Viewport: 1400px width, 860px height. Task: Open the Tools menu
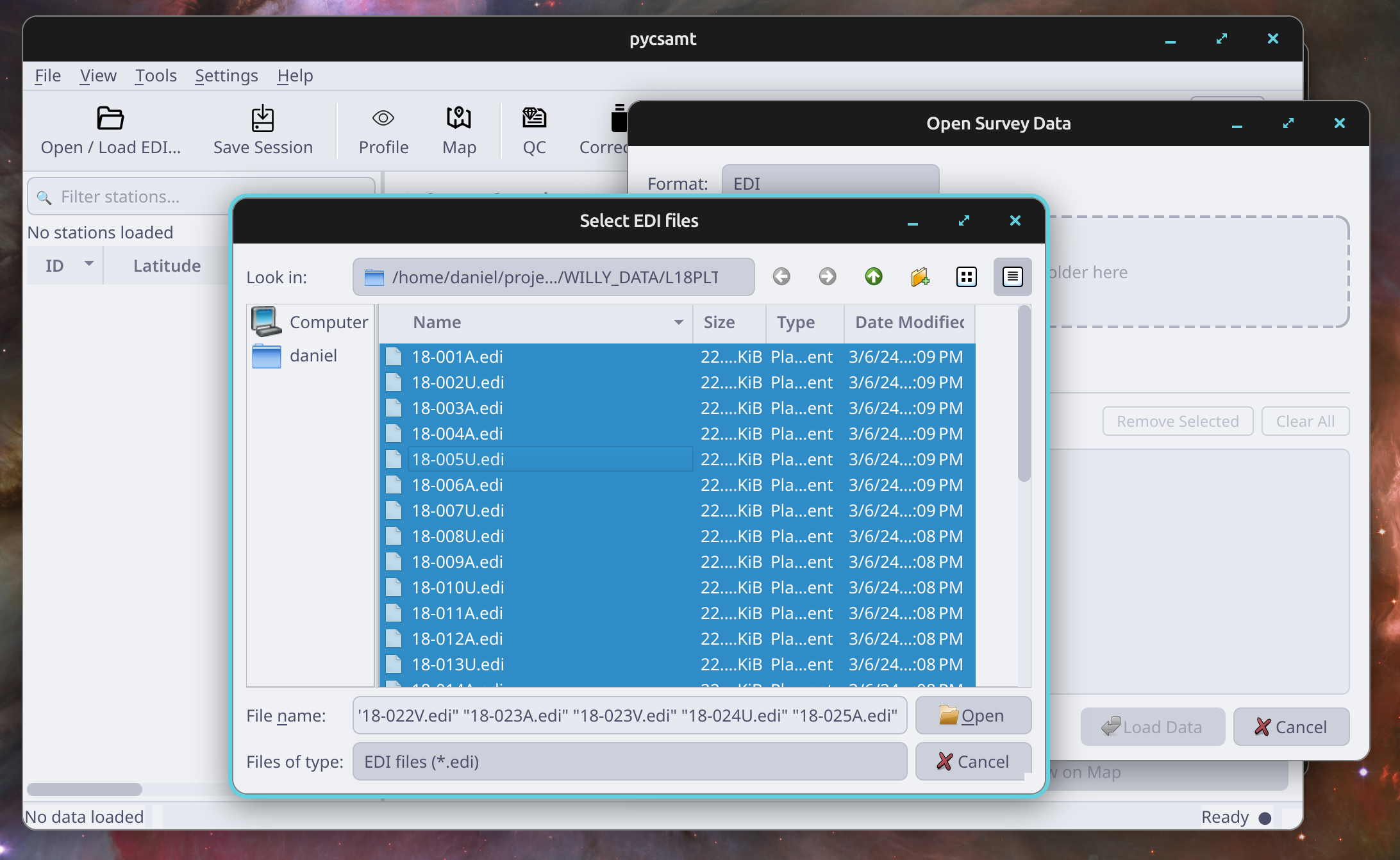tap(156, 76)
